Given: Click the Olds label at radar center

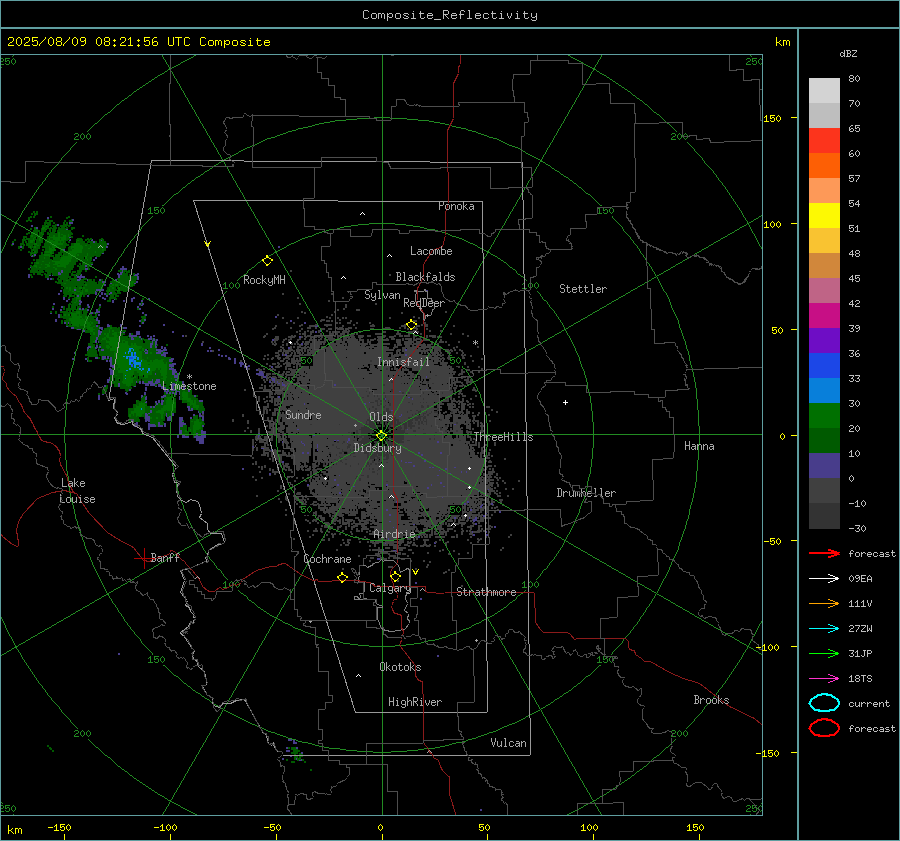Looking at the screenshot, I should 381,417.
